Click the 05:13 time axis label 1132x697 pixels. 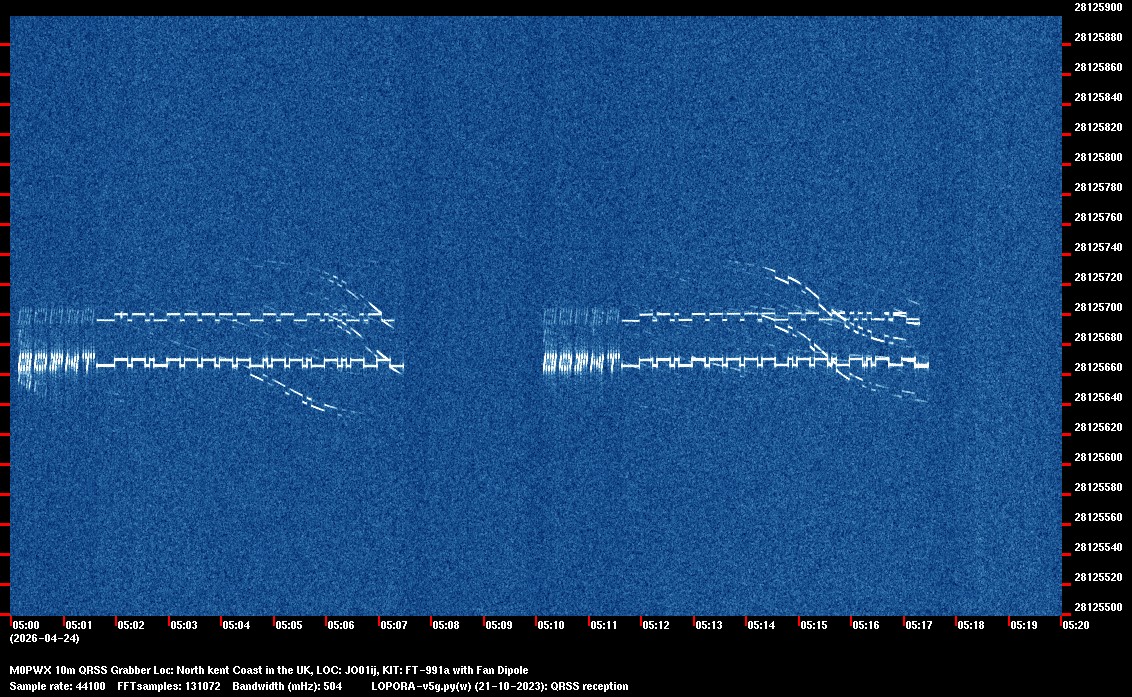(708, 625)
